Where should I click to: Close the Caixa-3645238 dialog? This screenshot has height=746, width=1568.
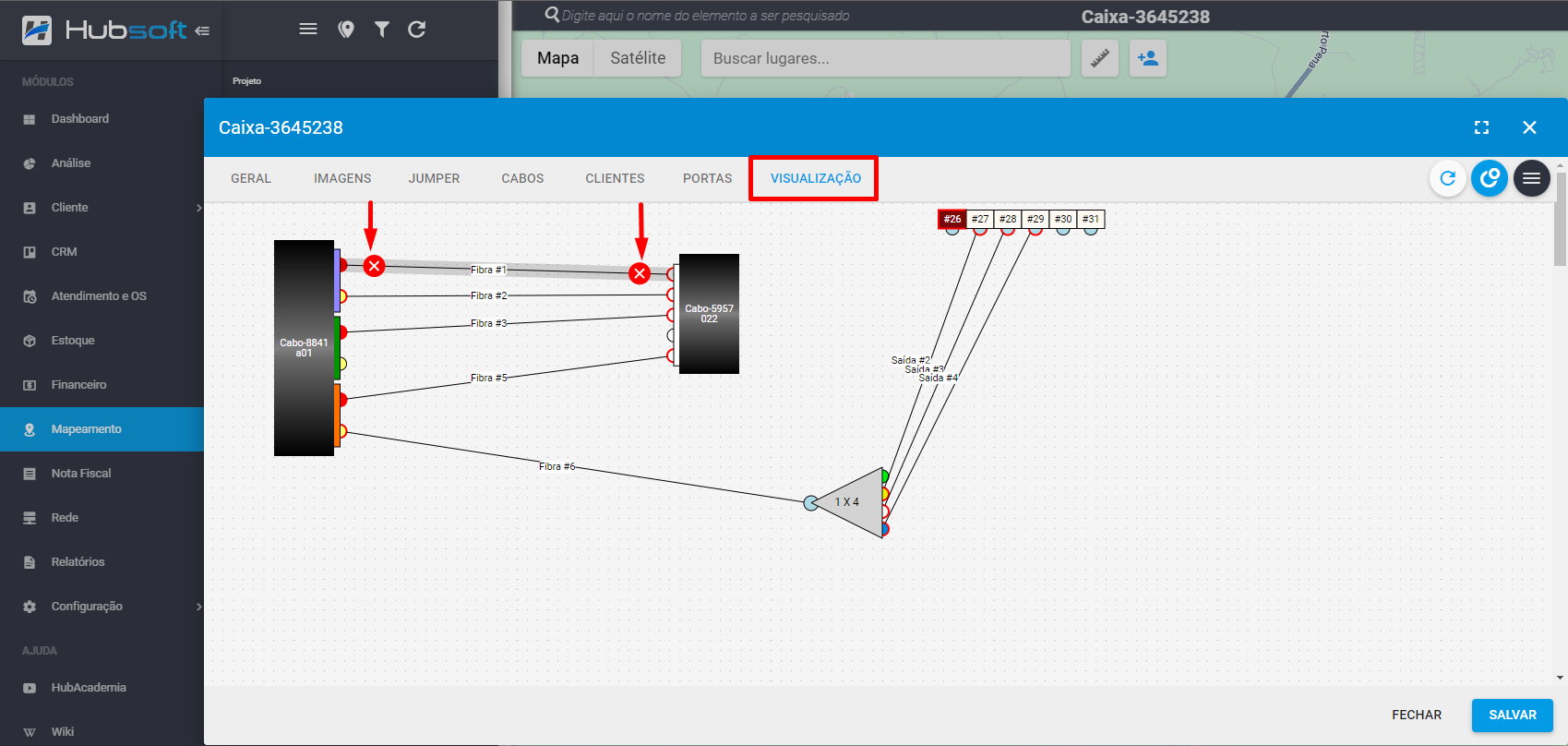[1529, 127]
